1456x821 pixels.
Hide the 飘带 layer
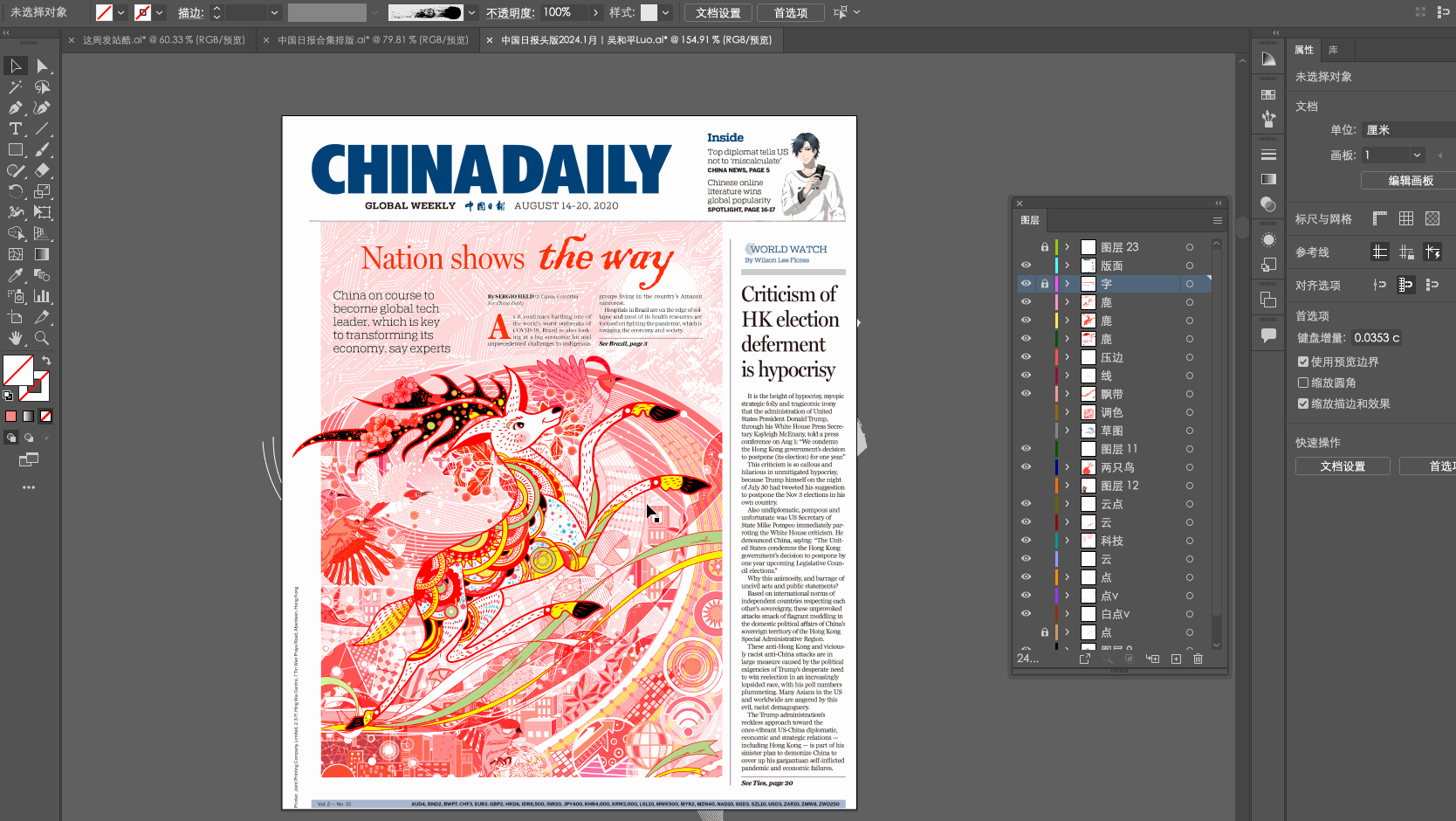pos(1026,394)
